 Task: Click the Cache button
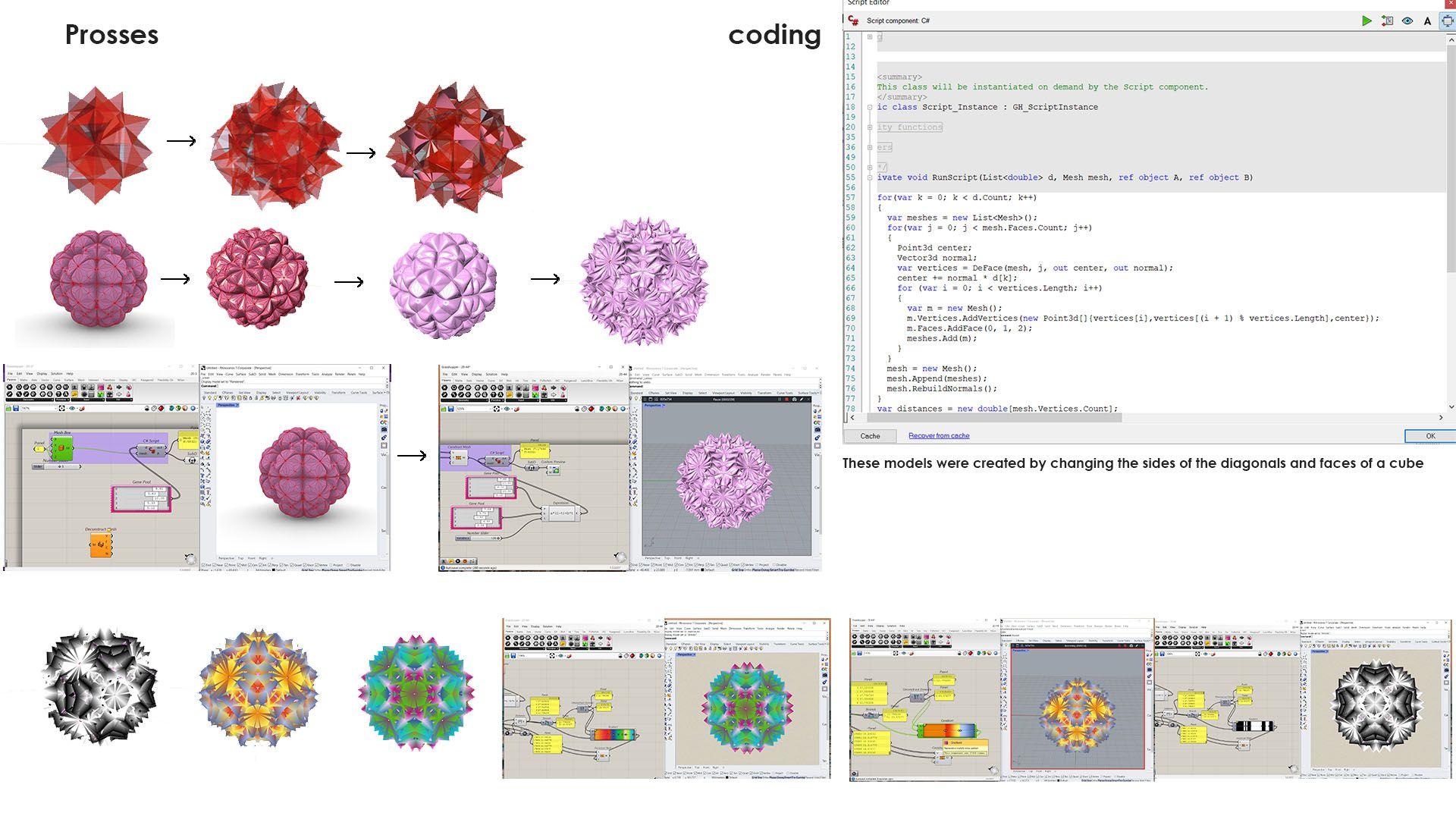(870, 436)
